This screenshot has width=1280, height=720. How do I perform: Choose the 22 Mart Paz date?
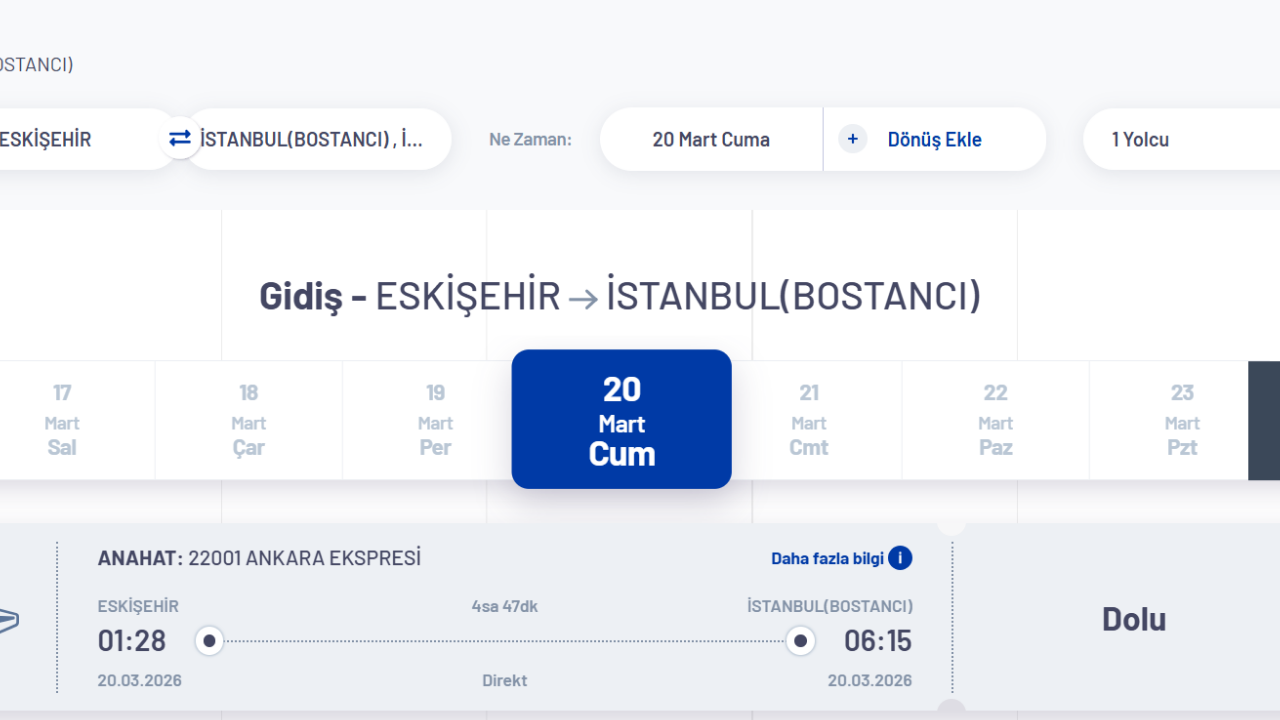[x=995, y=419]
